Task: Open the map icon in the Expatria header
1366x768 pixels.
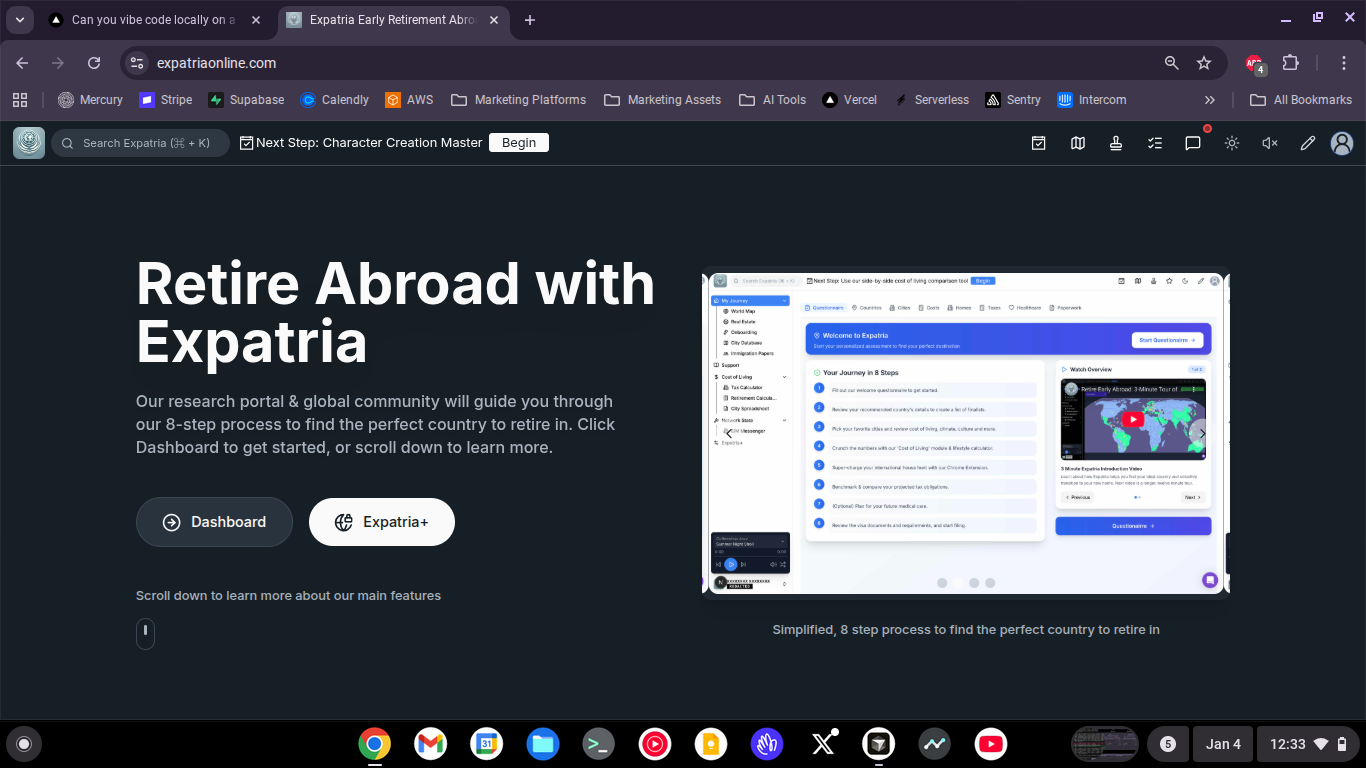Action: click(x=1078, y=143)
